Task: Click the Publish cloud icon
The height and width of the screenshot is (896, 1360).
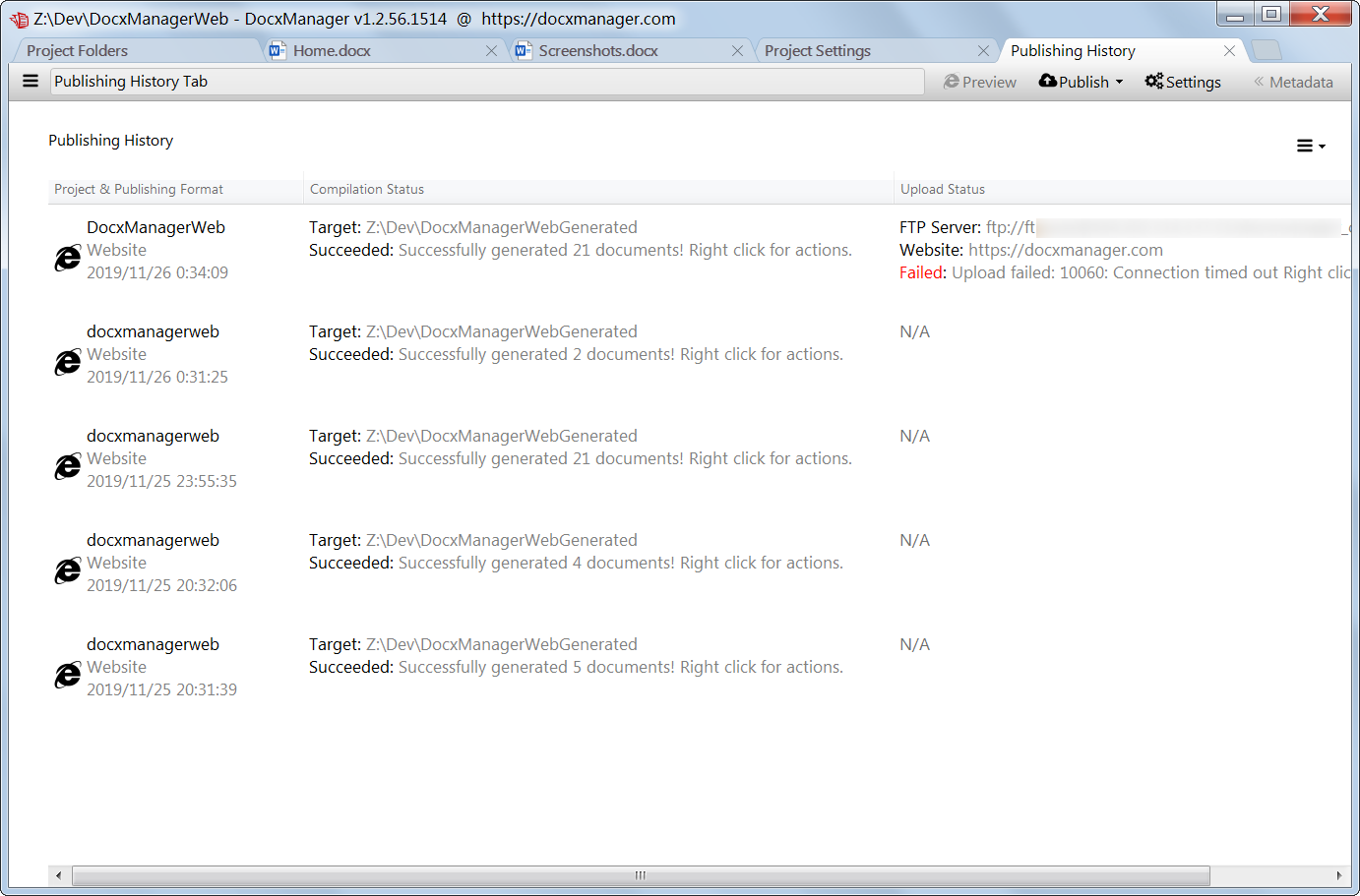Action: [x=1047, y=82]
